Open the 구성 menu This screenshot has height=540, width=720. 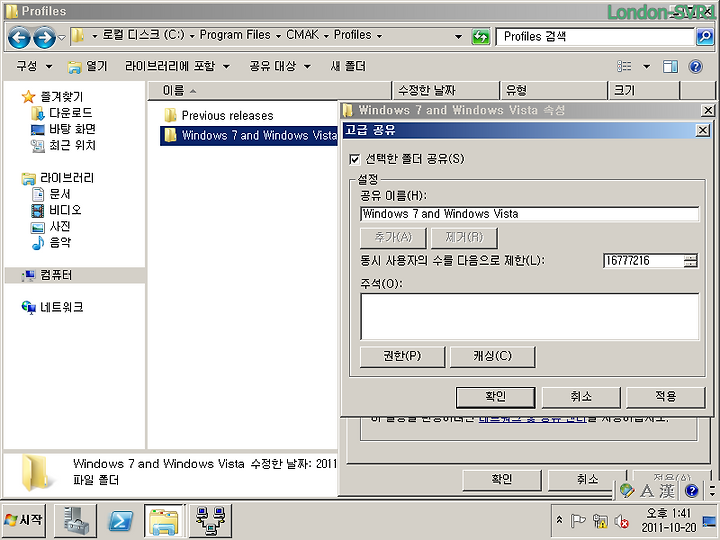(34, 66)
